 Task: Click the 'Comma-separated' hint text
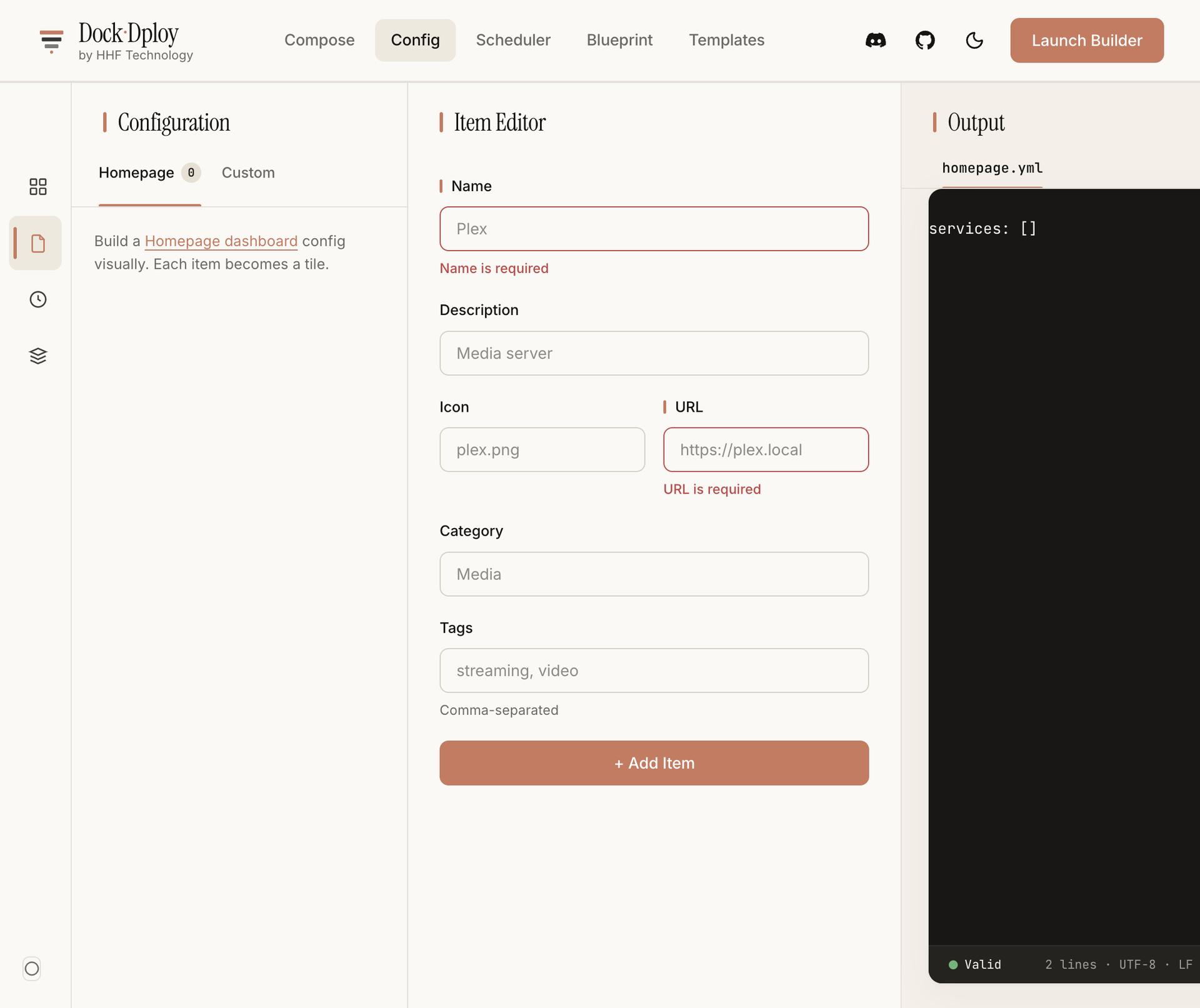point(499,711)
